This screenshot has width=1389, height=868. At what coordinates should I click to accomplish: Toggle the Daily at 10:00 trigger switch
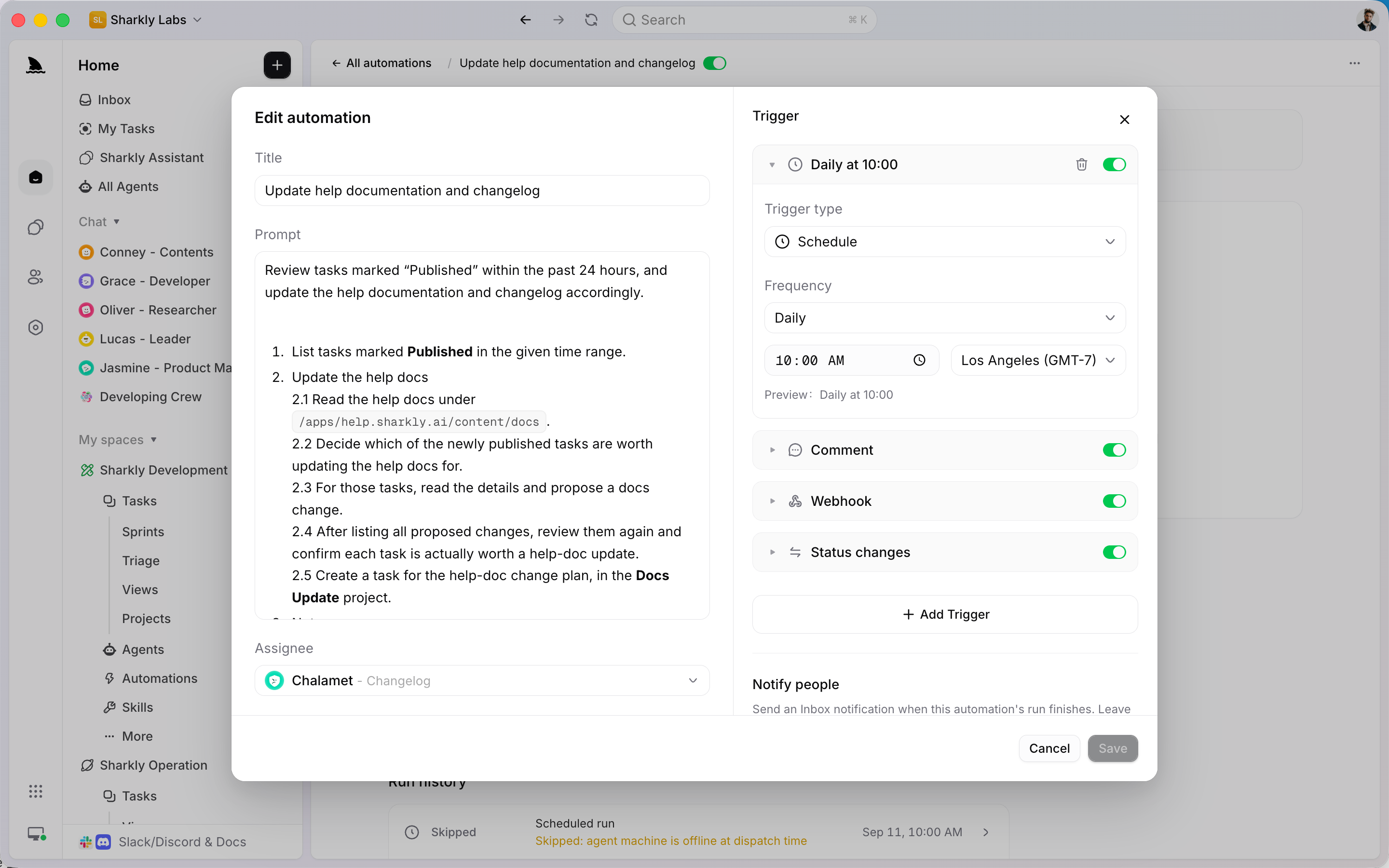1114,165
